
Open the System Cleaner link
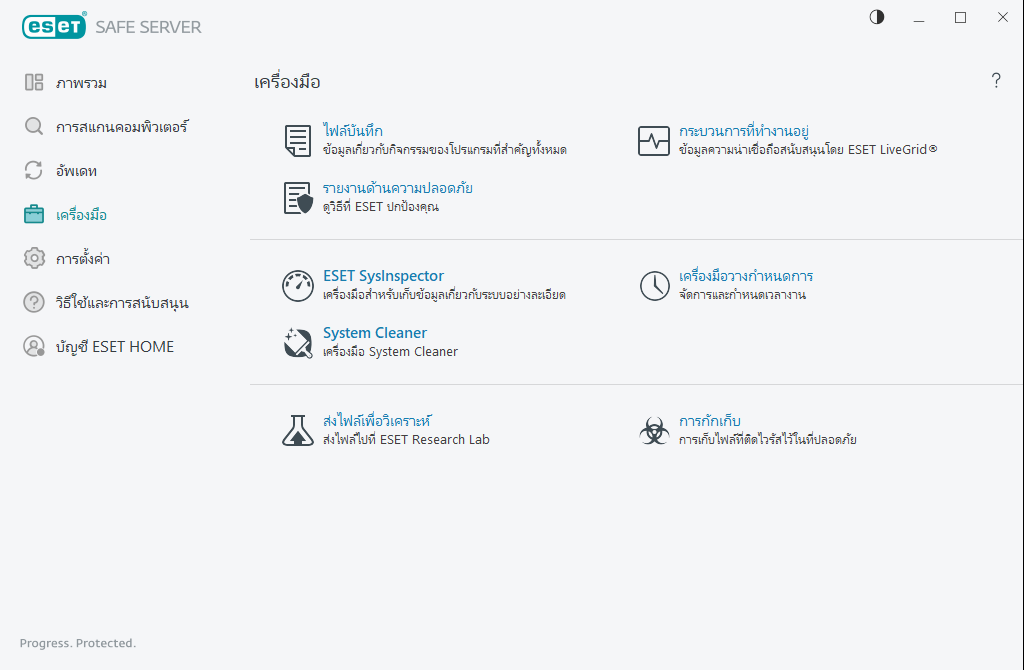[375, 333]
